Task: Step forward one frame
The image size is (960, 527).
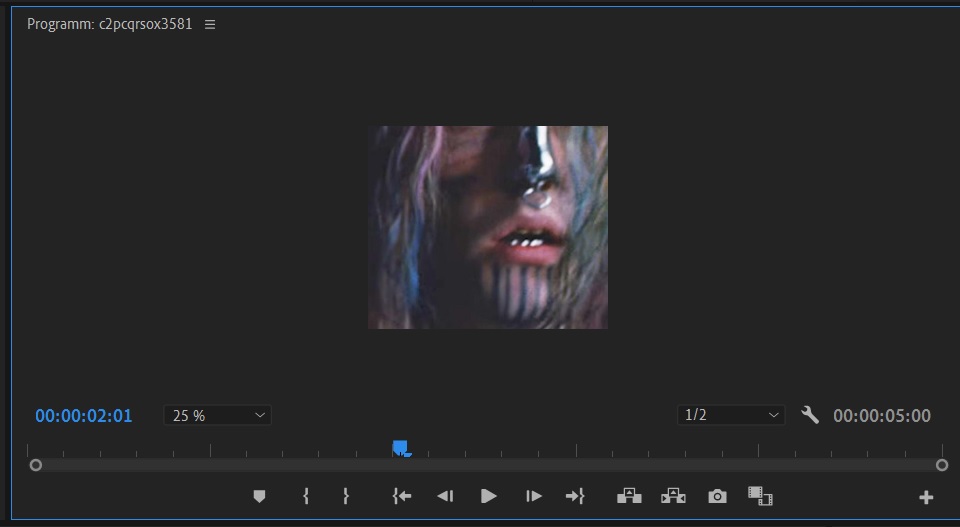Action: tap(533, 496)
